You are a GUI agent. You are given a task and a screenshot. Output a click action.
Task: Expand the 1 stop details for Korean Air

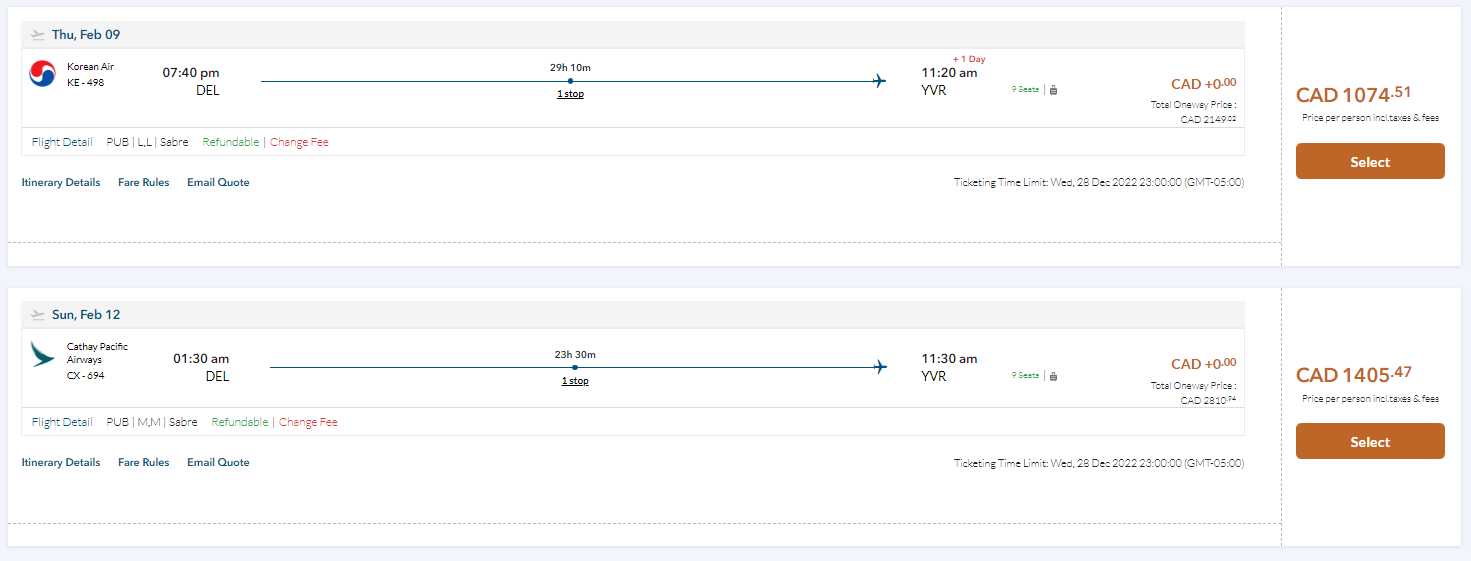(x=570, y=94)
